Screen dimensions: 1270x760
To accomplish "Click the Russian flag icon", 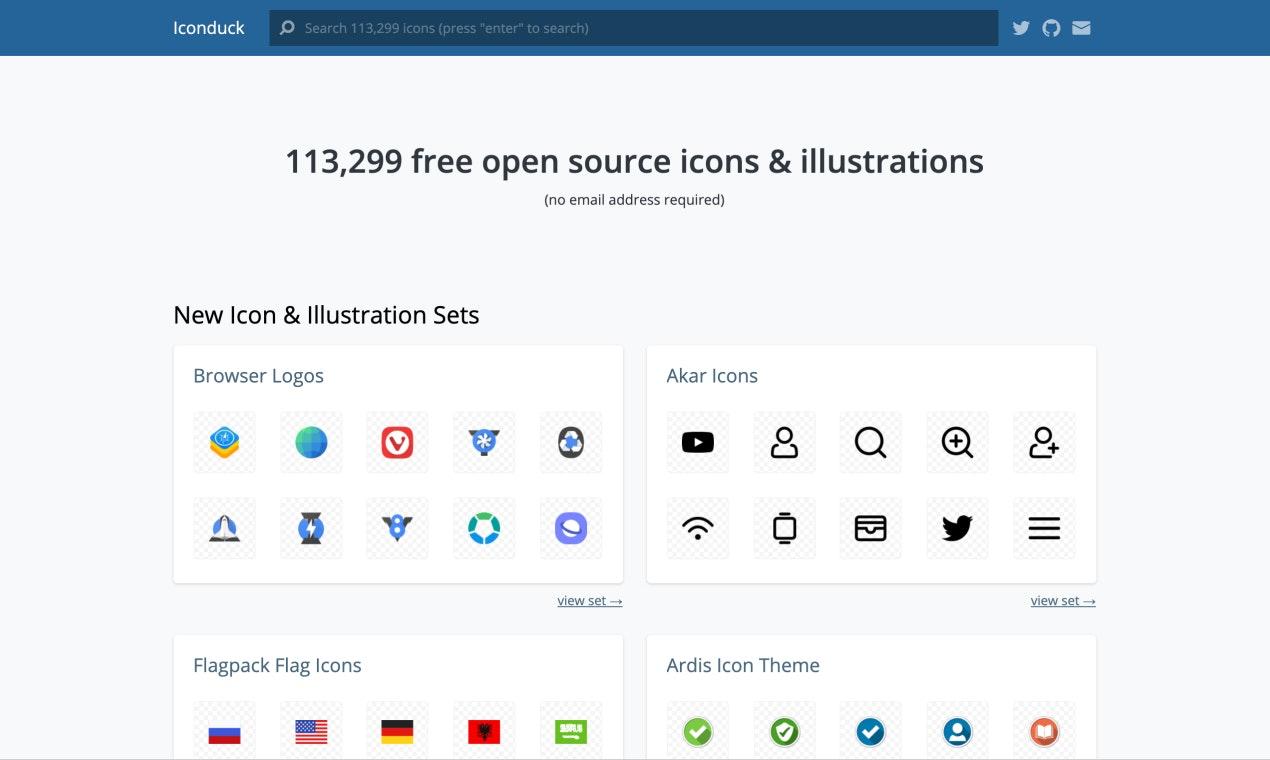I will (224, 732).
